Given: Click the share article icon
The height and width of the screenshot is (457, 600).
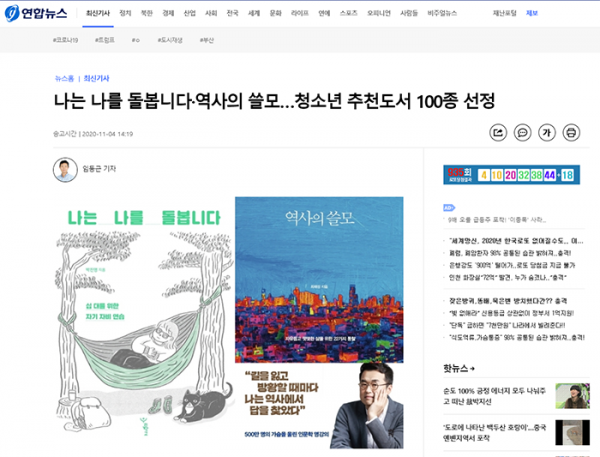Looking at the screenshot, I should (x=498, y=132).
